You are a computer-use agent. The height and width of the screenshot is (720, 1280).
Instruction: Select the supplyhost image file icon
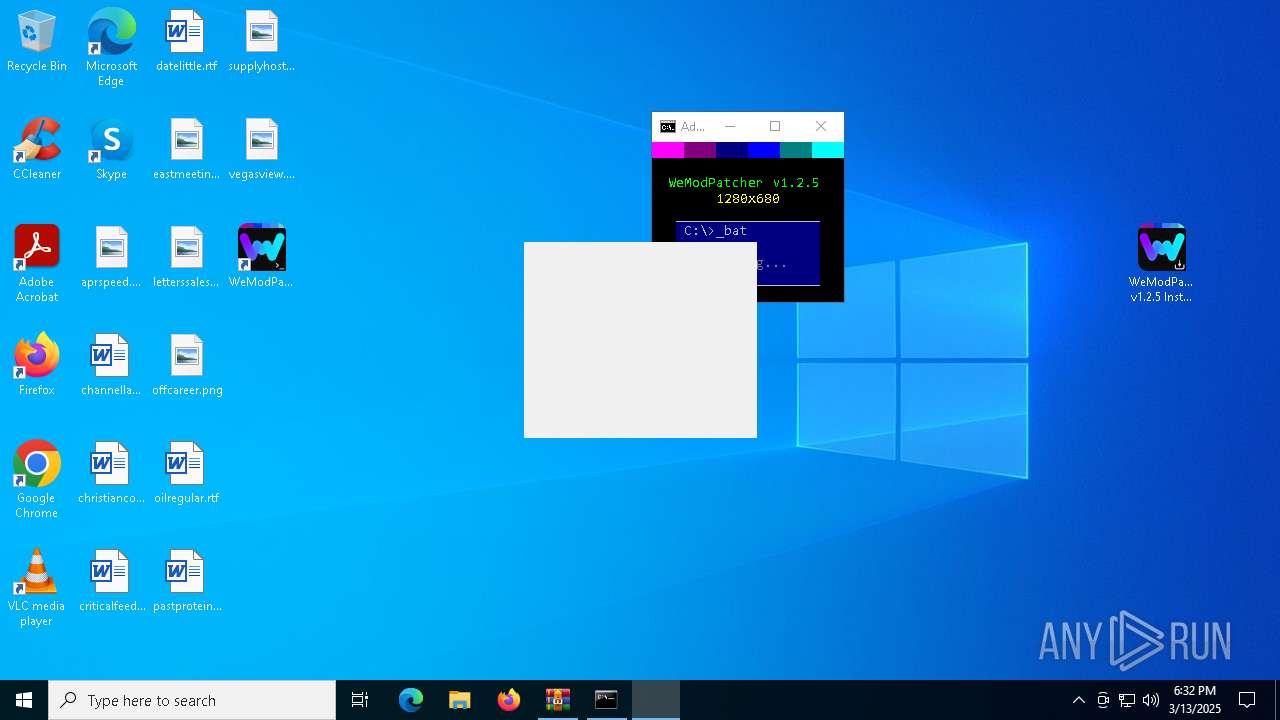tap(261, 42)
